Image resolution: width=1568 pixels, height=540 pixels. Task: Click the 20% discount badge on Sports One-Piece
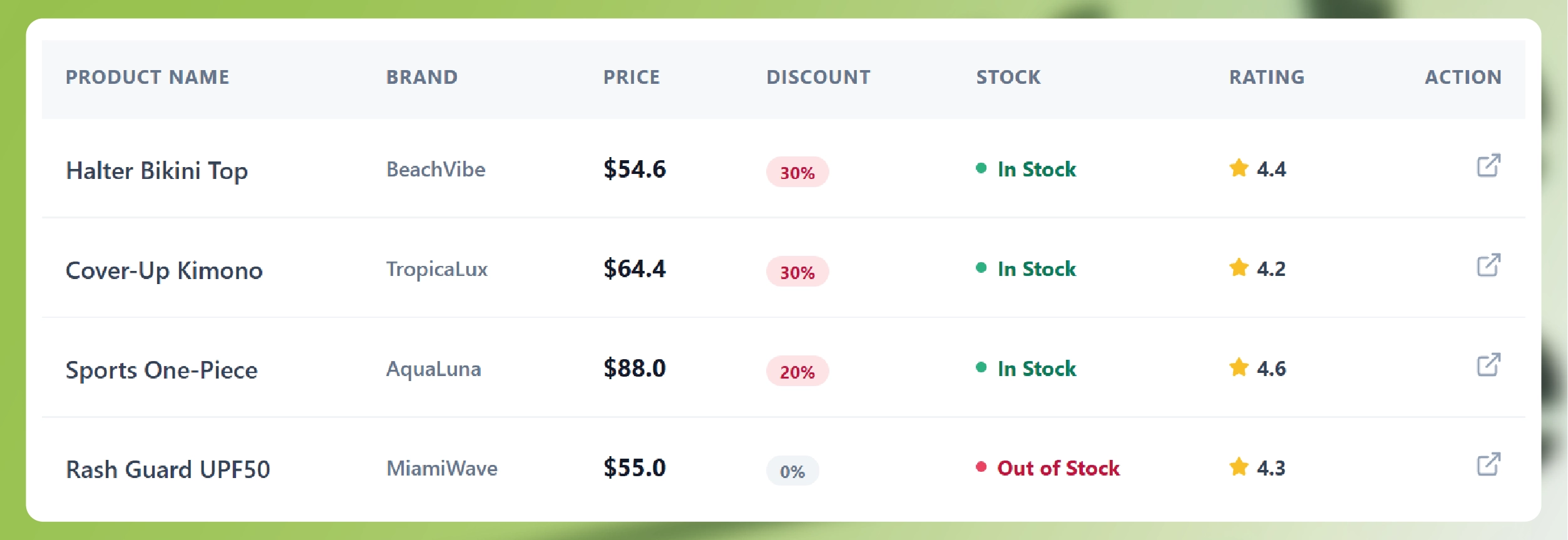(x=797, y=372)
